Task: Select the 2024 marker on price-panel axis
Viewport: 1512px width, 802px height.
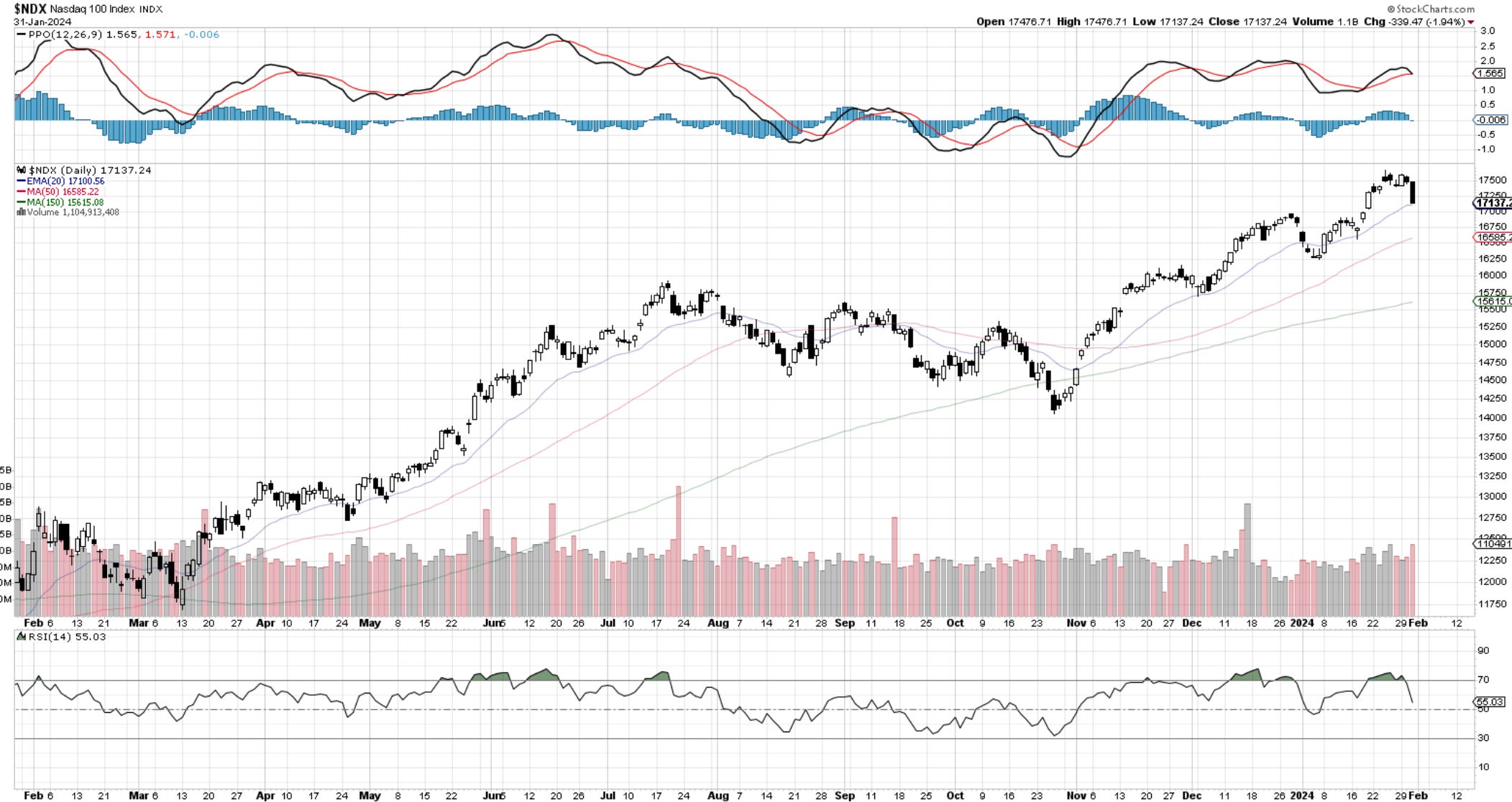Action: [1302, 623]
